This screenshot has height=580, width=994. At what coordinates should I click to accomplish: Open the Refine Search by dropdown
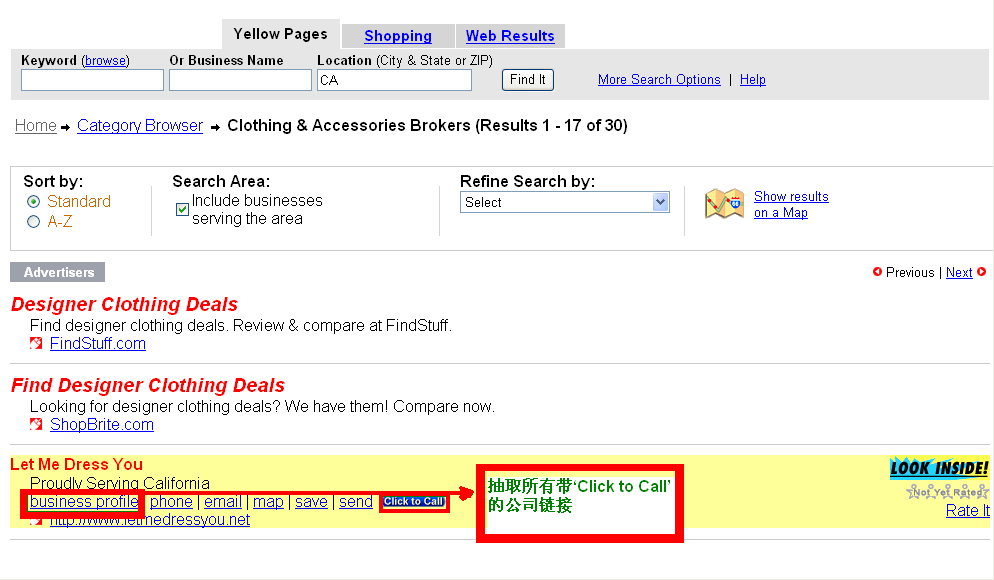click(565, 202)
